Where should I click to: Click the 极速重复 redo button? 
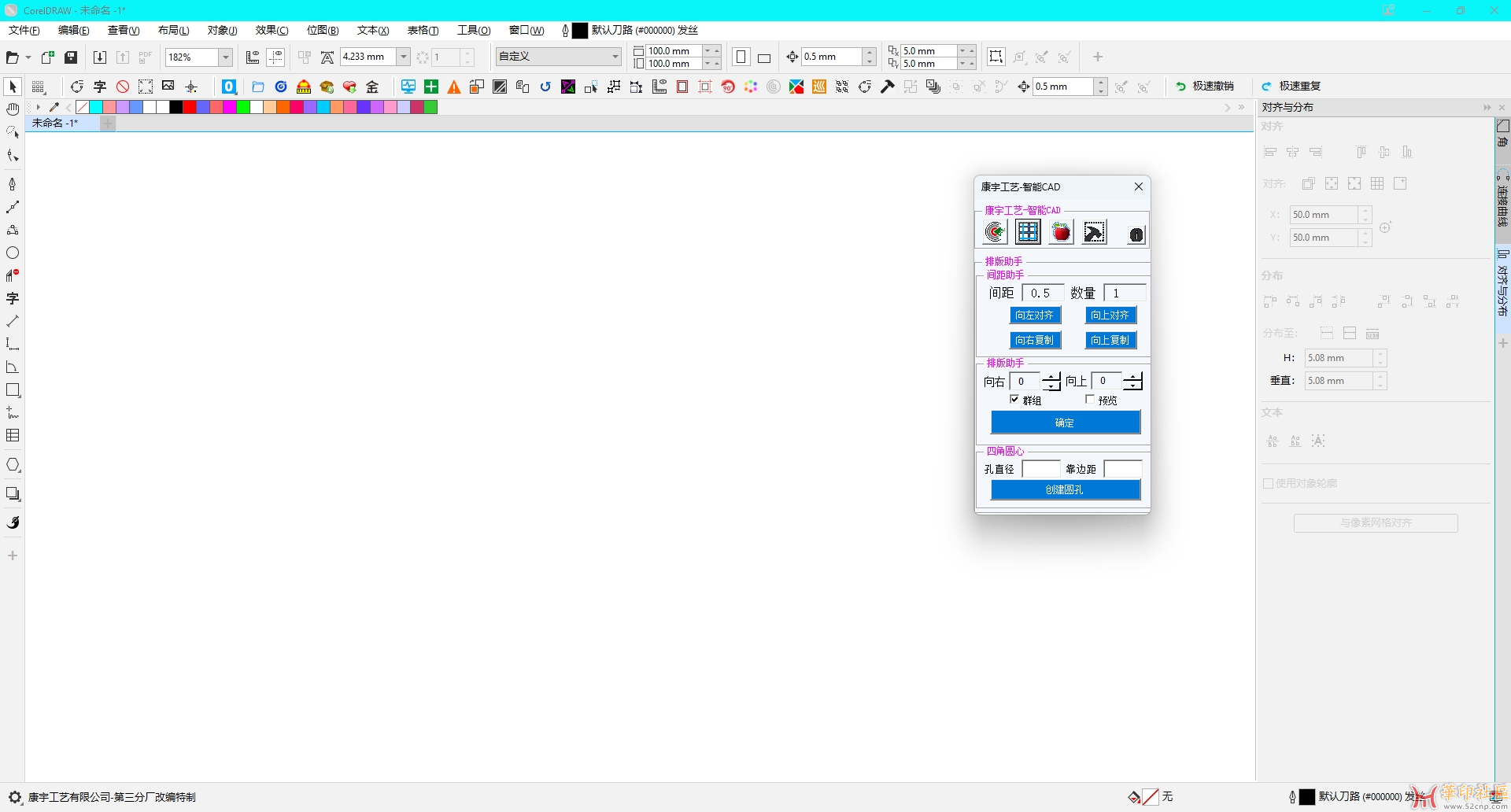pyautogui.click(x=1291, y=87)
